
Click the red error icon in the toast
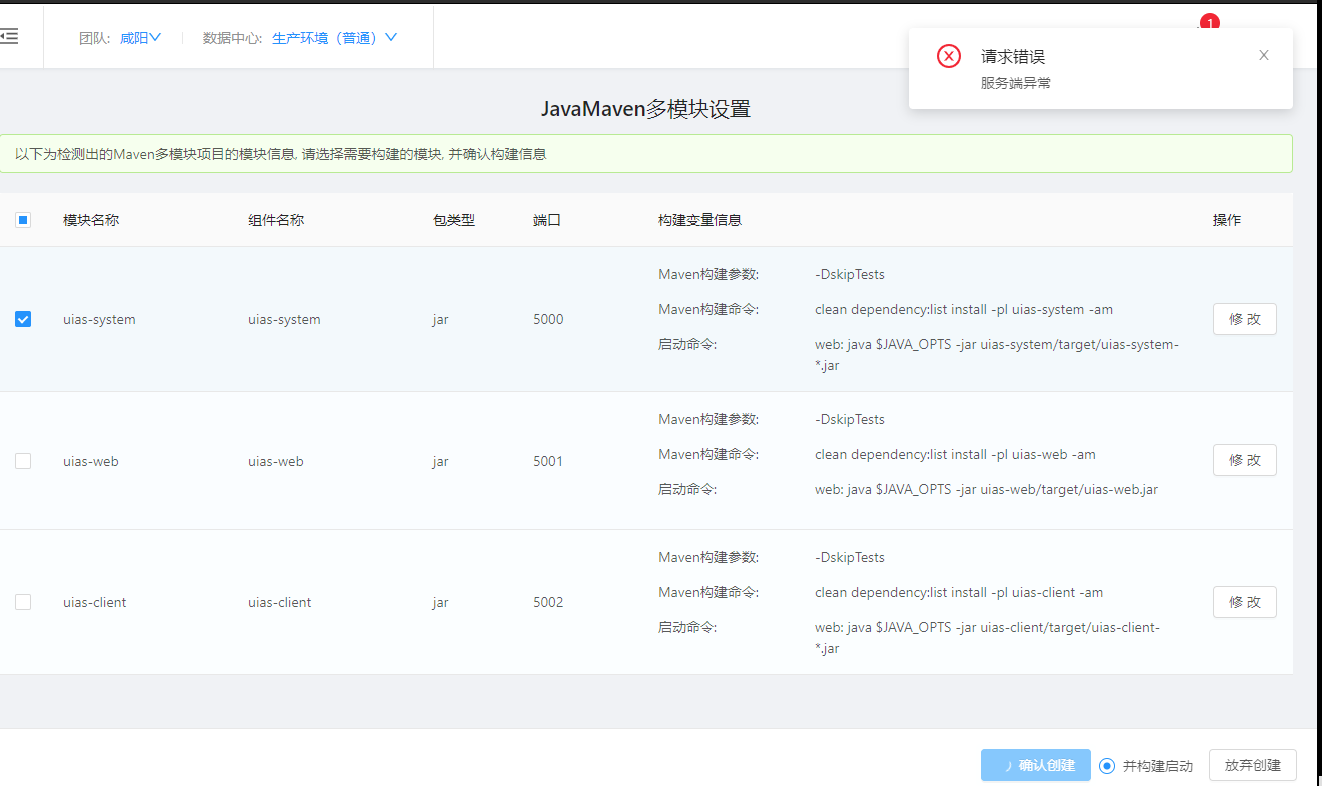[x=948, y=56]
